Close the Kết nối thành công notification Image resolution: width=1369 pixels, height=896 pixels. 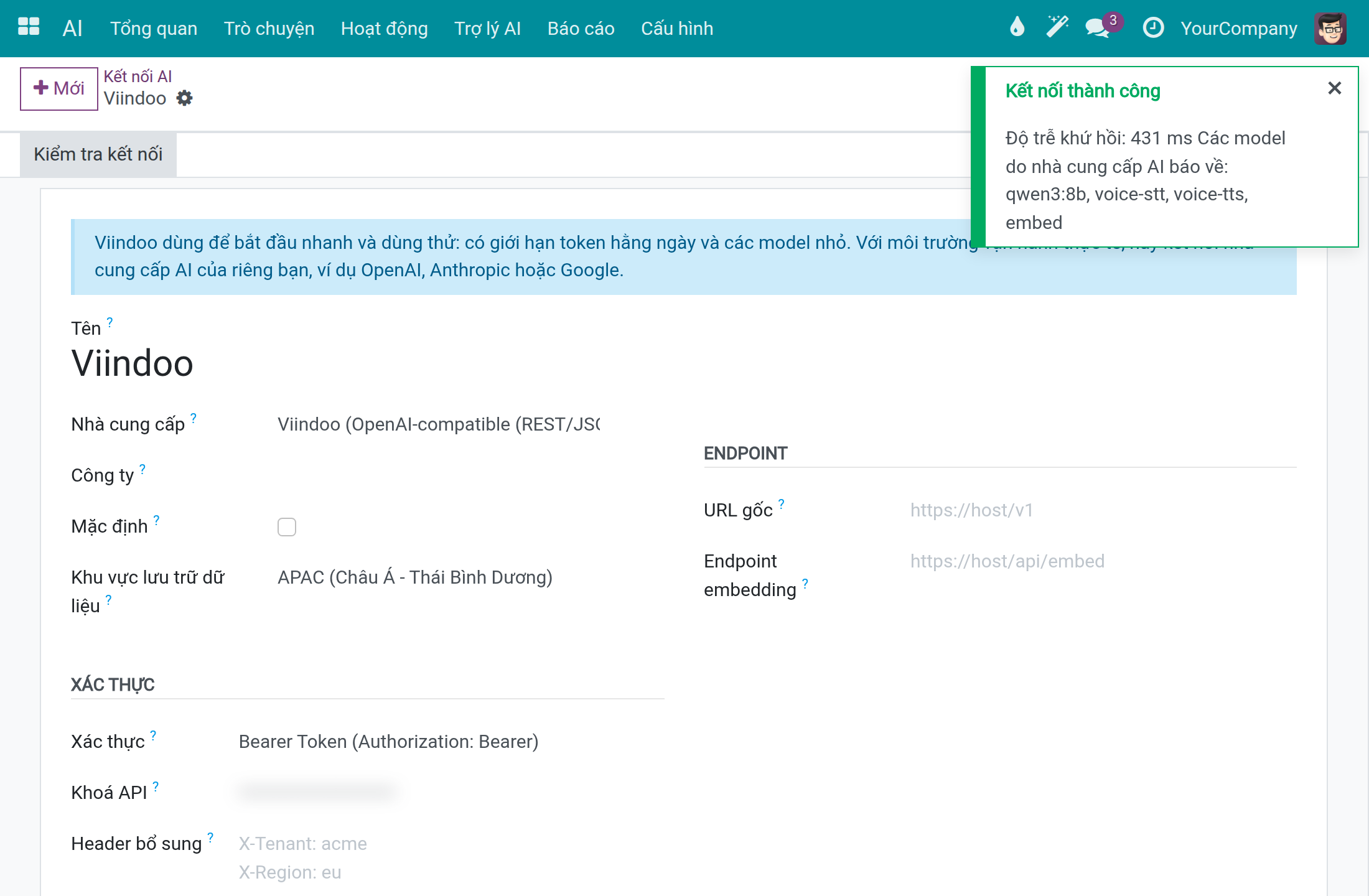pyautogui.click(x=1334, y=88)
